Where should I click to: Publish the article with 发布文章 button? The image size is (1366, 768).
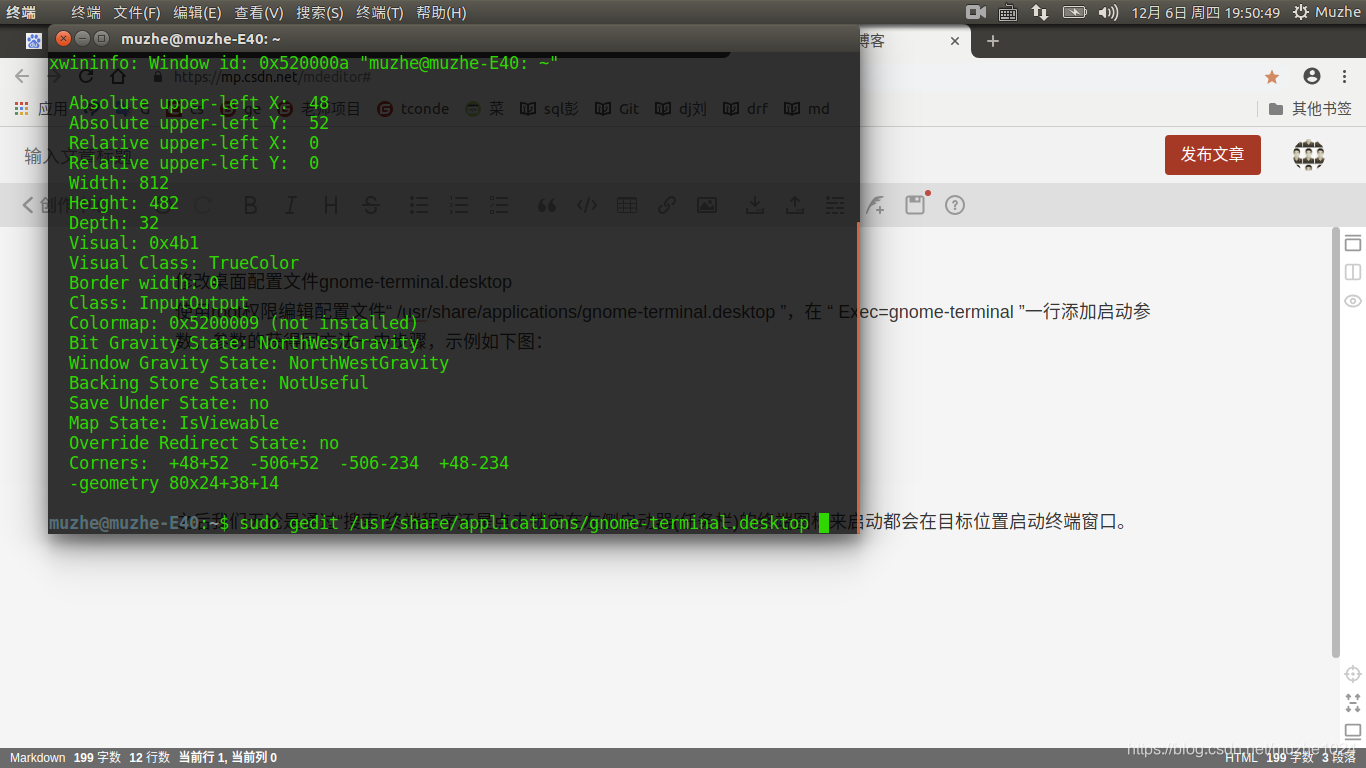[1213, 154]
